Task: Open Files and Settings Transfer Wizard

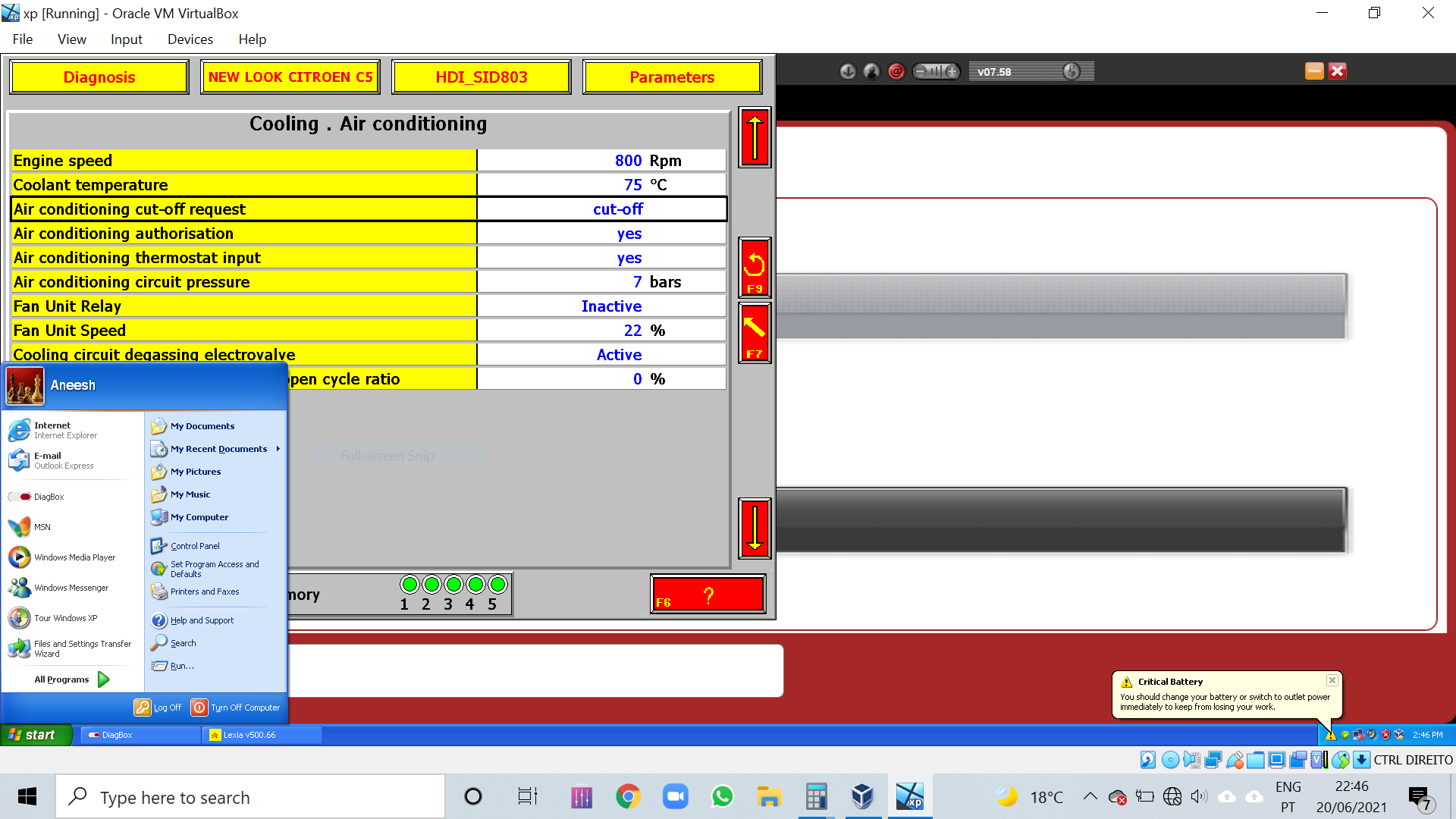Action: pyautogui.click(x=73, y=648)
